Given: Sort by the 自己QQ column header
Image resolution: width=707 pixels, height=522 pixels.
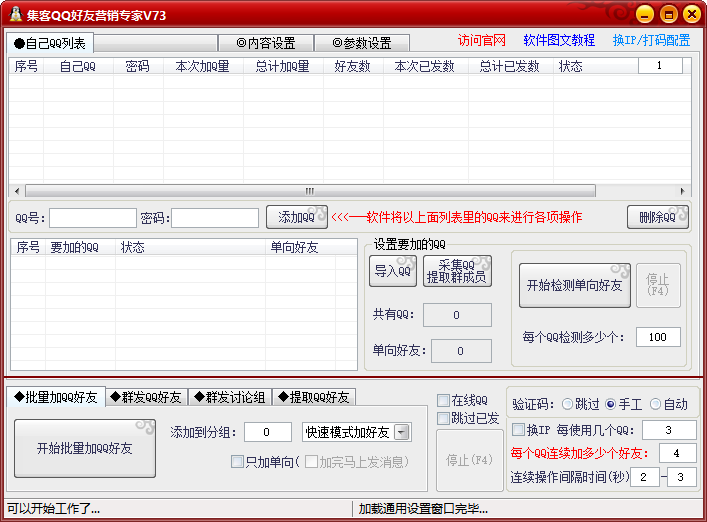Looking at the screenshot, I should [78, 66].
